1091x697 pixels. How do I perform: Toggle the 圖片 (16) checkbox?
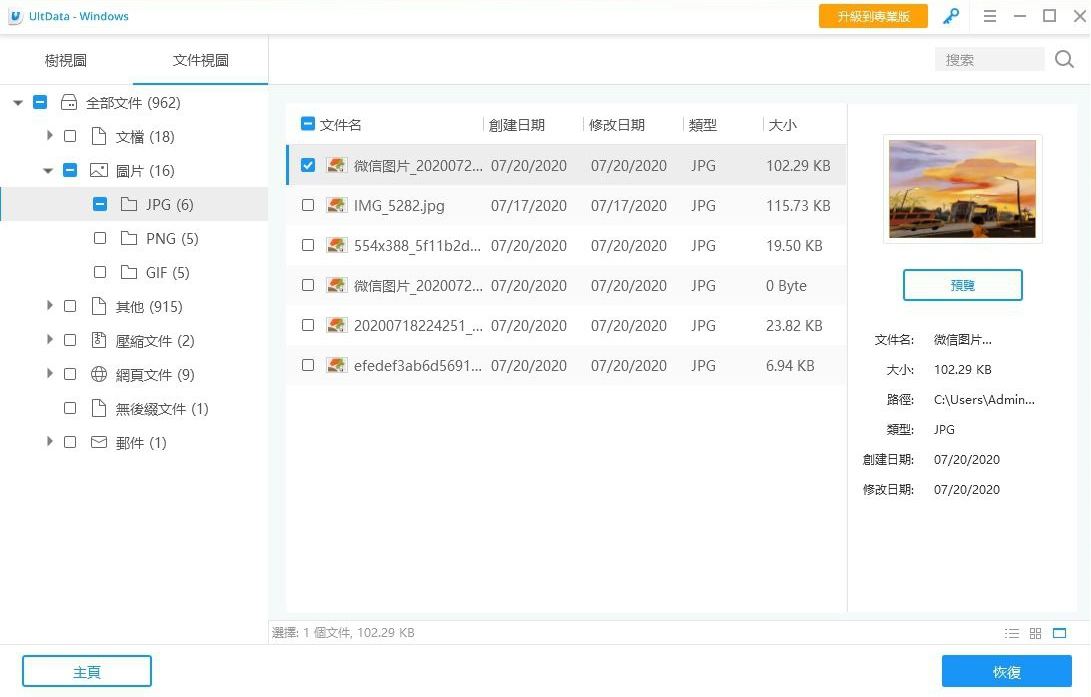pos(70,170)
